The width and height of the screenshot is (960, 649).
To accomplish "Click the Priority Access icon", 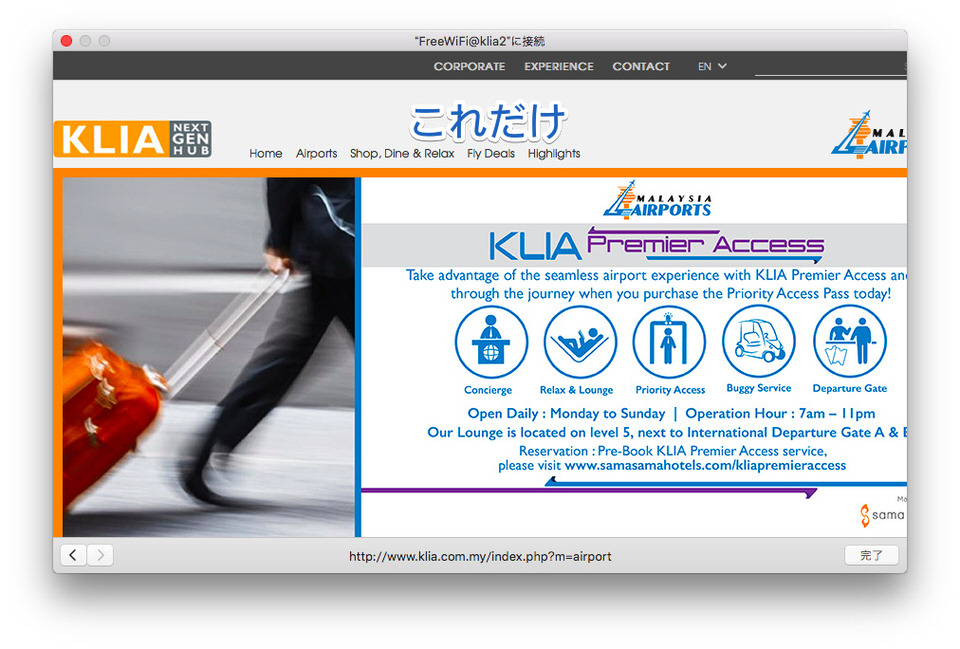I will 669,342.
